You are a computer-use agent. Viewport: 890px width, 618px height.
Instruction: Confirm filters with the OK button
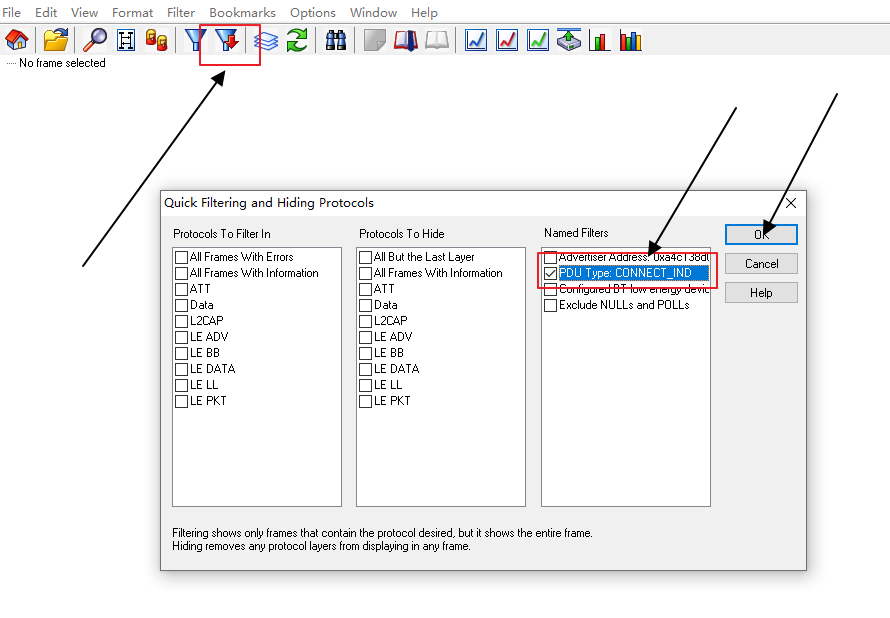pos(761,234)
